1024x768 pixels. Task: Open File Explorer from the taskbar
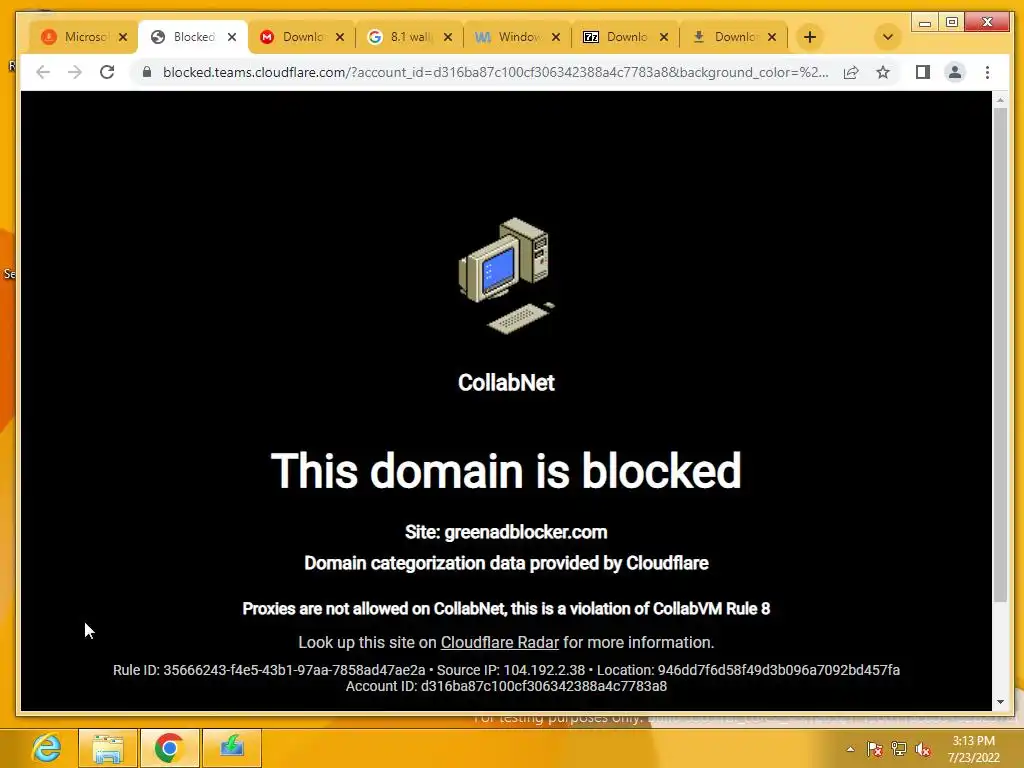[108, 748]
